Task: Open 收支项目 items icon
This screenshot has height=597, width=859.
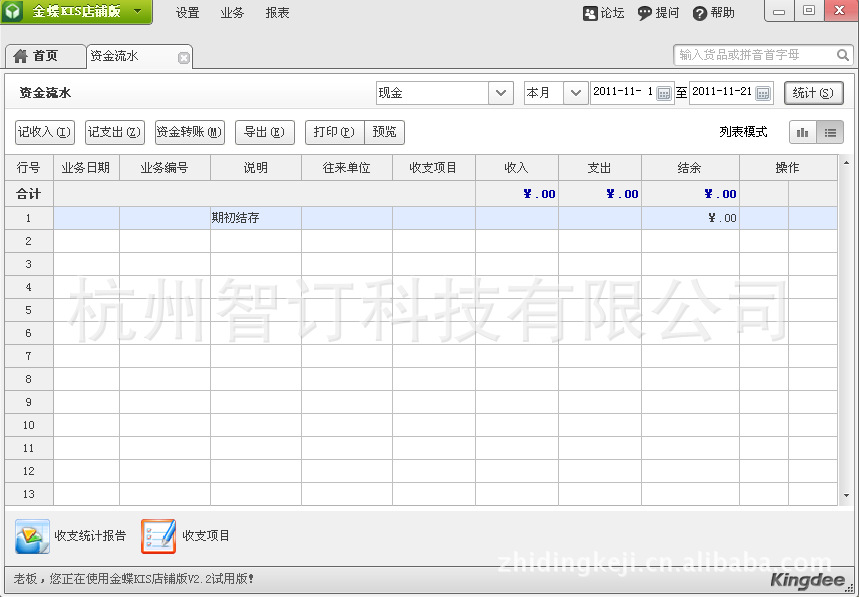Action: 158,537
